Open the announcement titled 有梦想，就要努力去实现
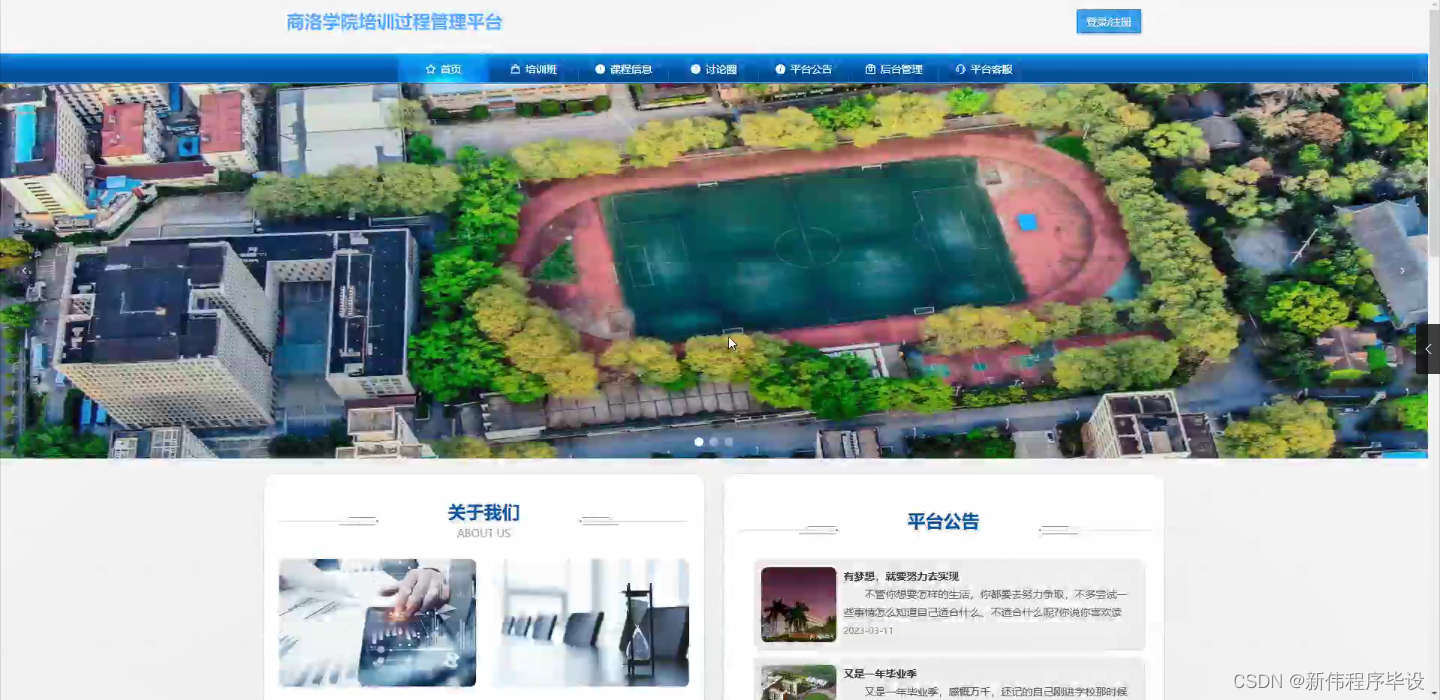Screen dimensions: 1440x700 click(x=901, y=576)
